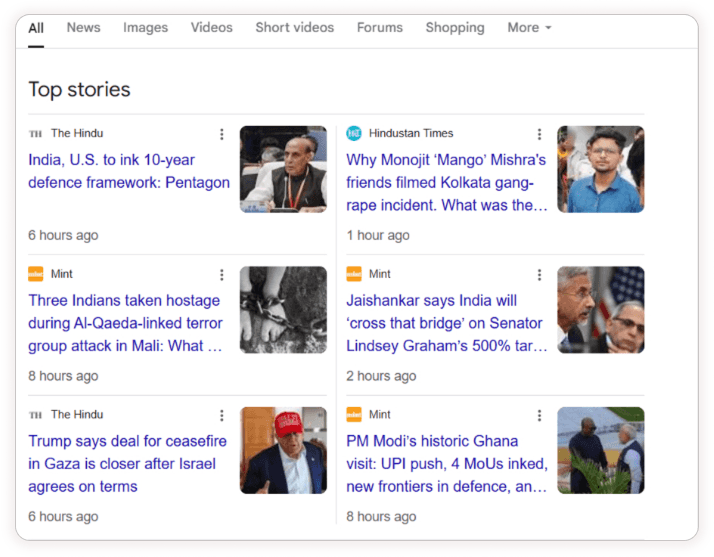The image size is (714, 557).
Task: Click thumbnail of defence framework story
Action: [283, 169]
